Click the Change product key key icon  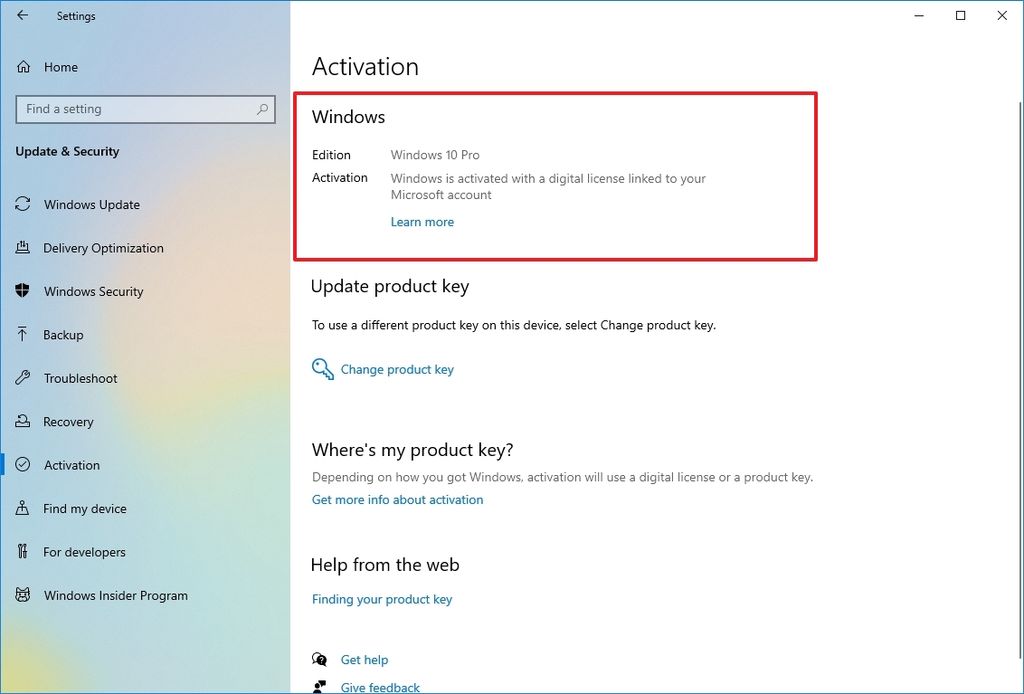pos(322,368)
